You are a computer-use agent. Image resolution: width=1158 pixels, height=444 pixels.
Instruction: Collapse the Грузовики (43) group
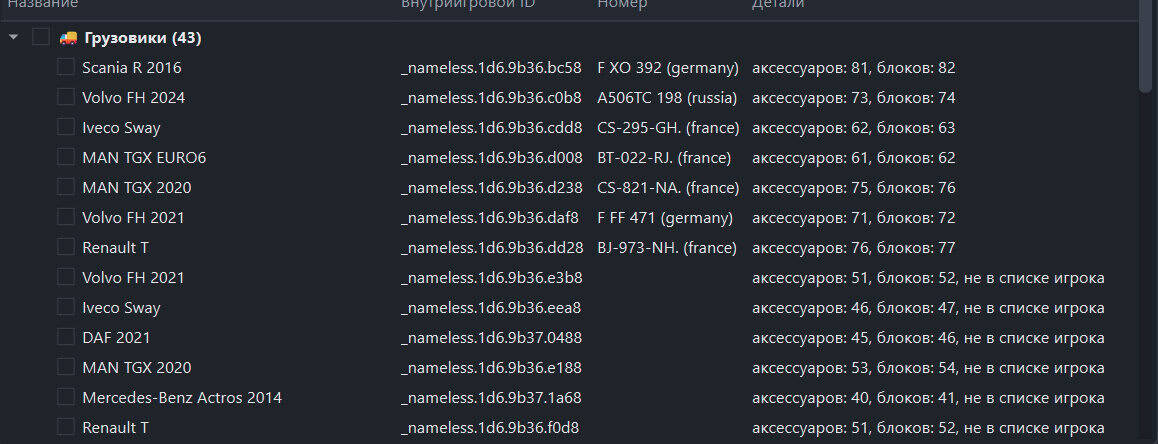[x=13, y=38]
